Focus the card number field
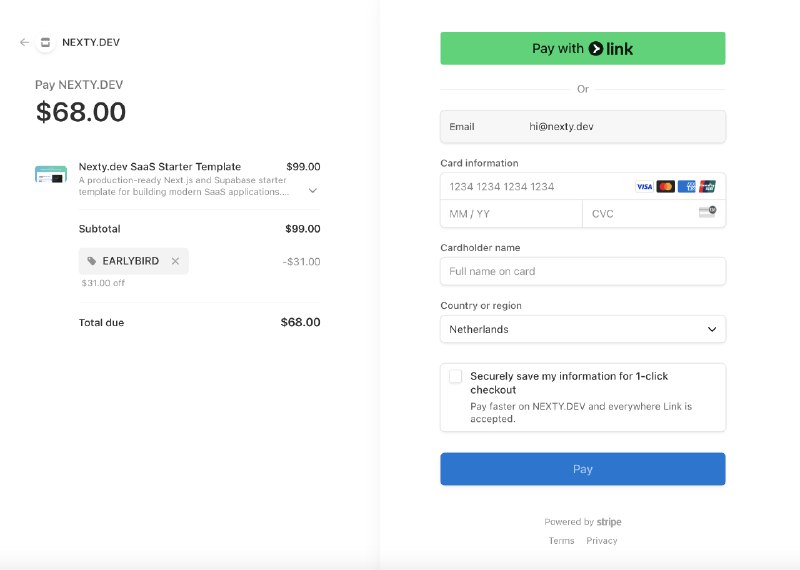 [x=537, y=186]
